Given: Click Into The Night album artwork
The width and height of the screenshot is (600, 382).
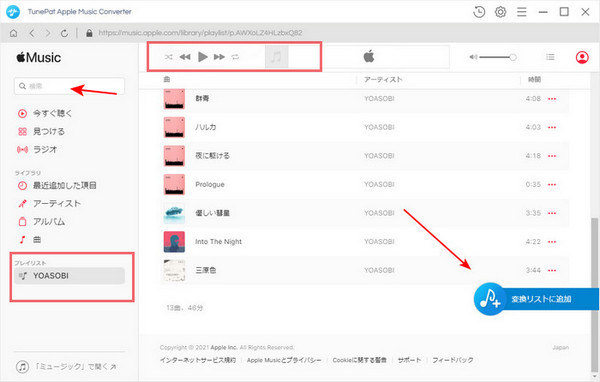Looking at the screenshot, I should (174, 242).
